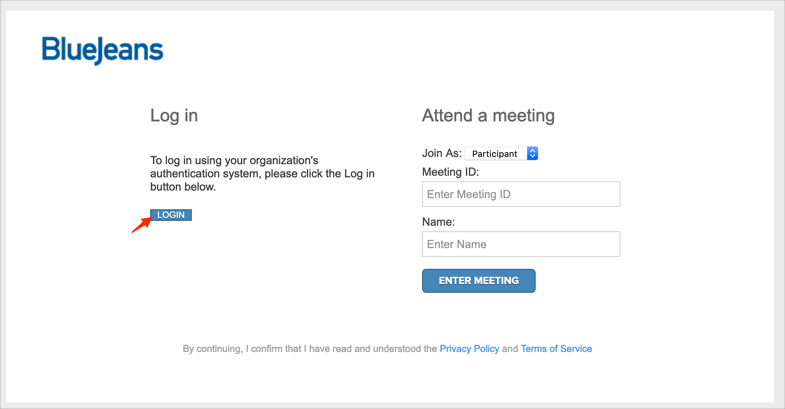Click the organization authentication instruction paragraph
Screen dimensions: 785x409
[262, 173]
